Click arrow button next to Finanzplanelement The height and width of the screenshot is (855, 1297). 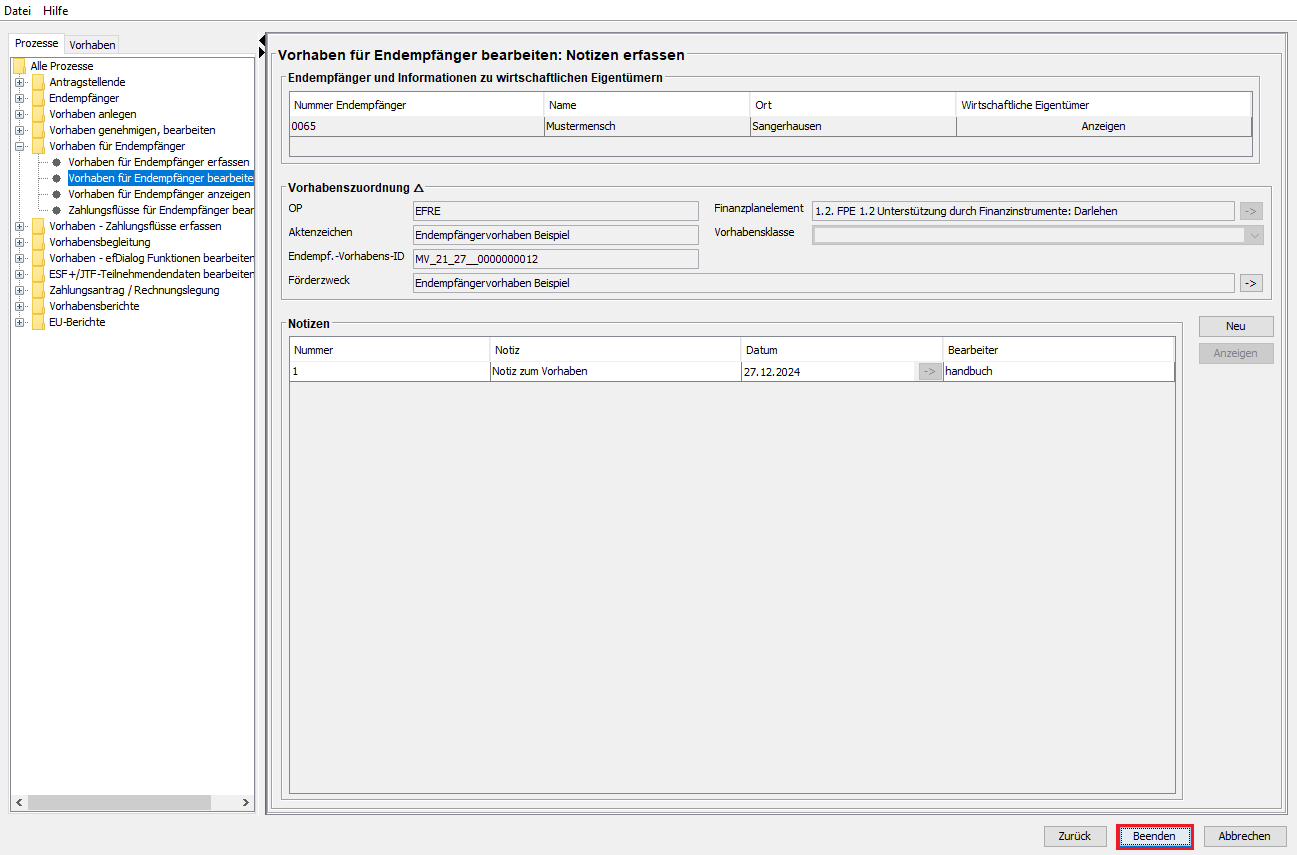coord(1251,211)
